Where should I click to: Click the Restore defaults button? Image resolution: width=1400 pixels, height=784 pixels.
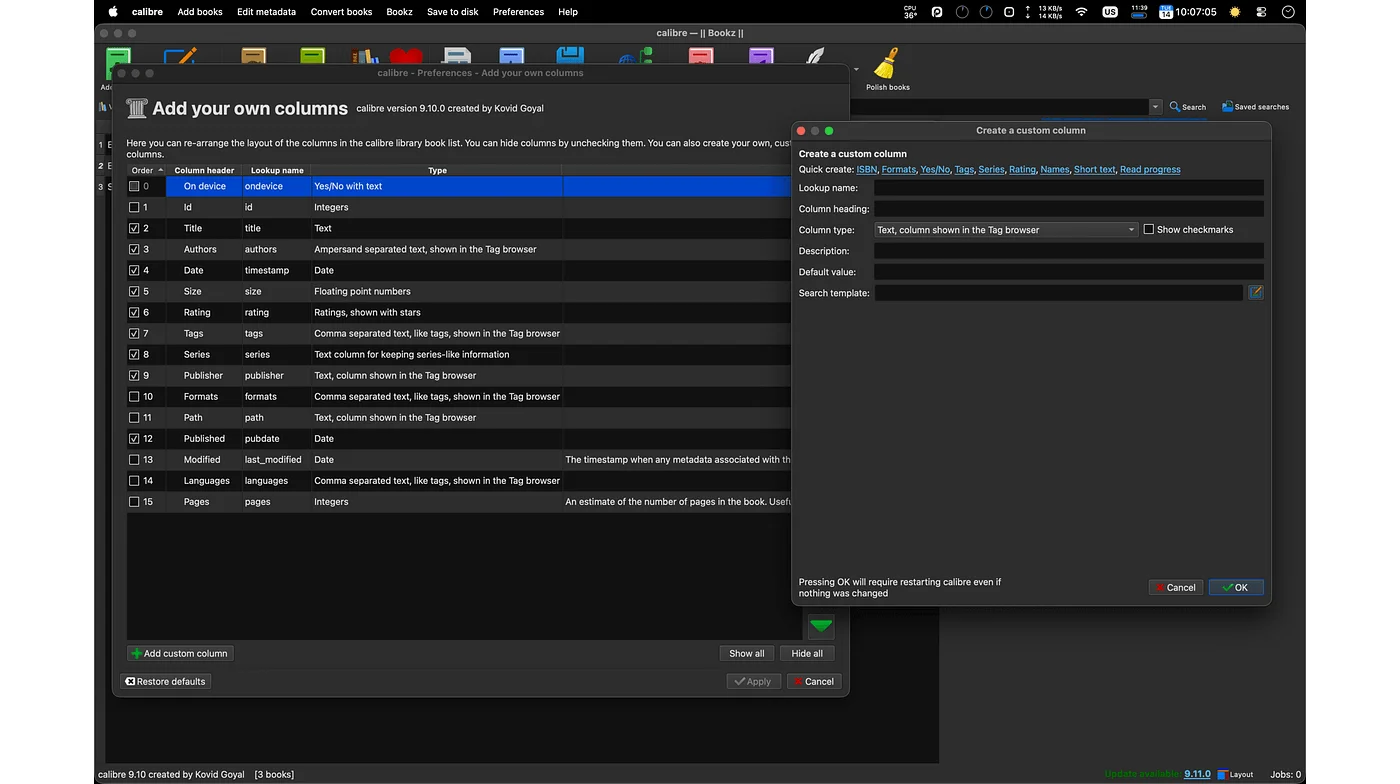point(165,681)
